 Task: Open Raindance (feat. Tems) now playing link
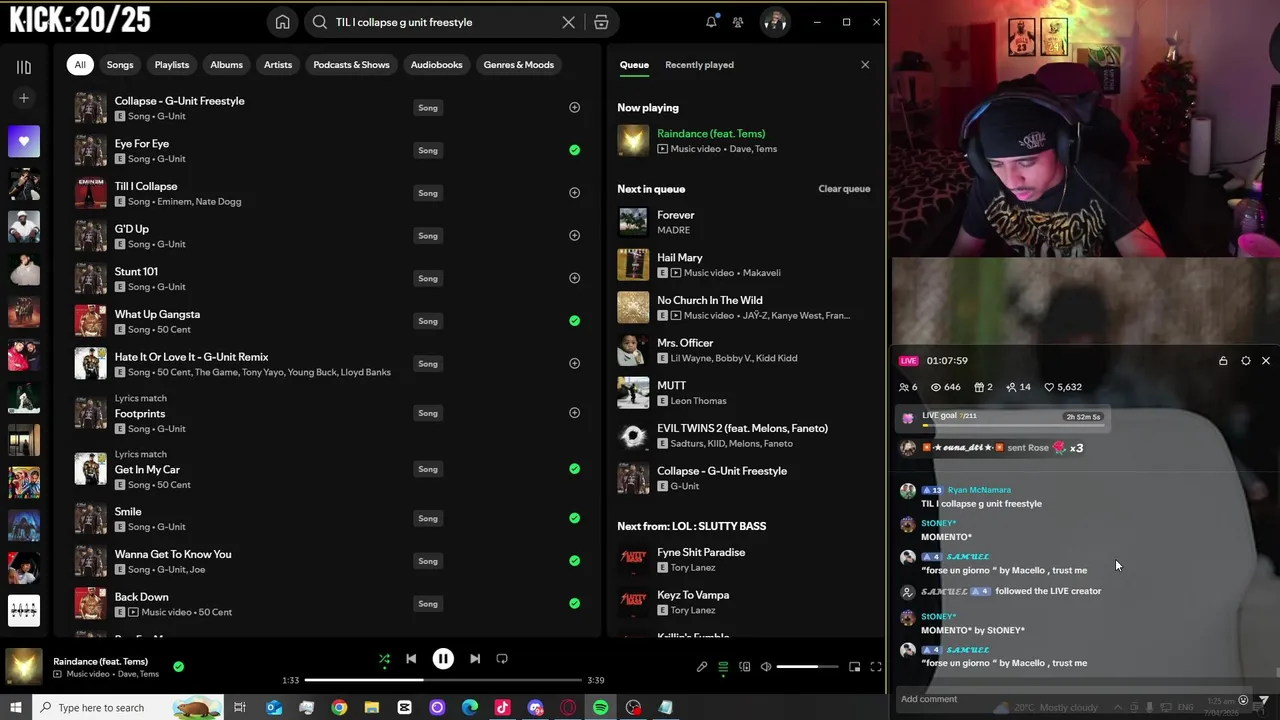point(711,134)
